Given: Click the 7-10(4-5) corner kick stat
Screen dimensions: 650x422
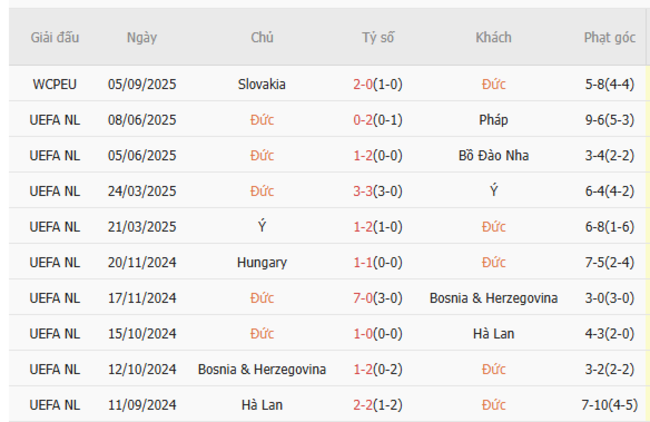Looking at the screenshot, I should click(x=610, y=405).
